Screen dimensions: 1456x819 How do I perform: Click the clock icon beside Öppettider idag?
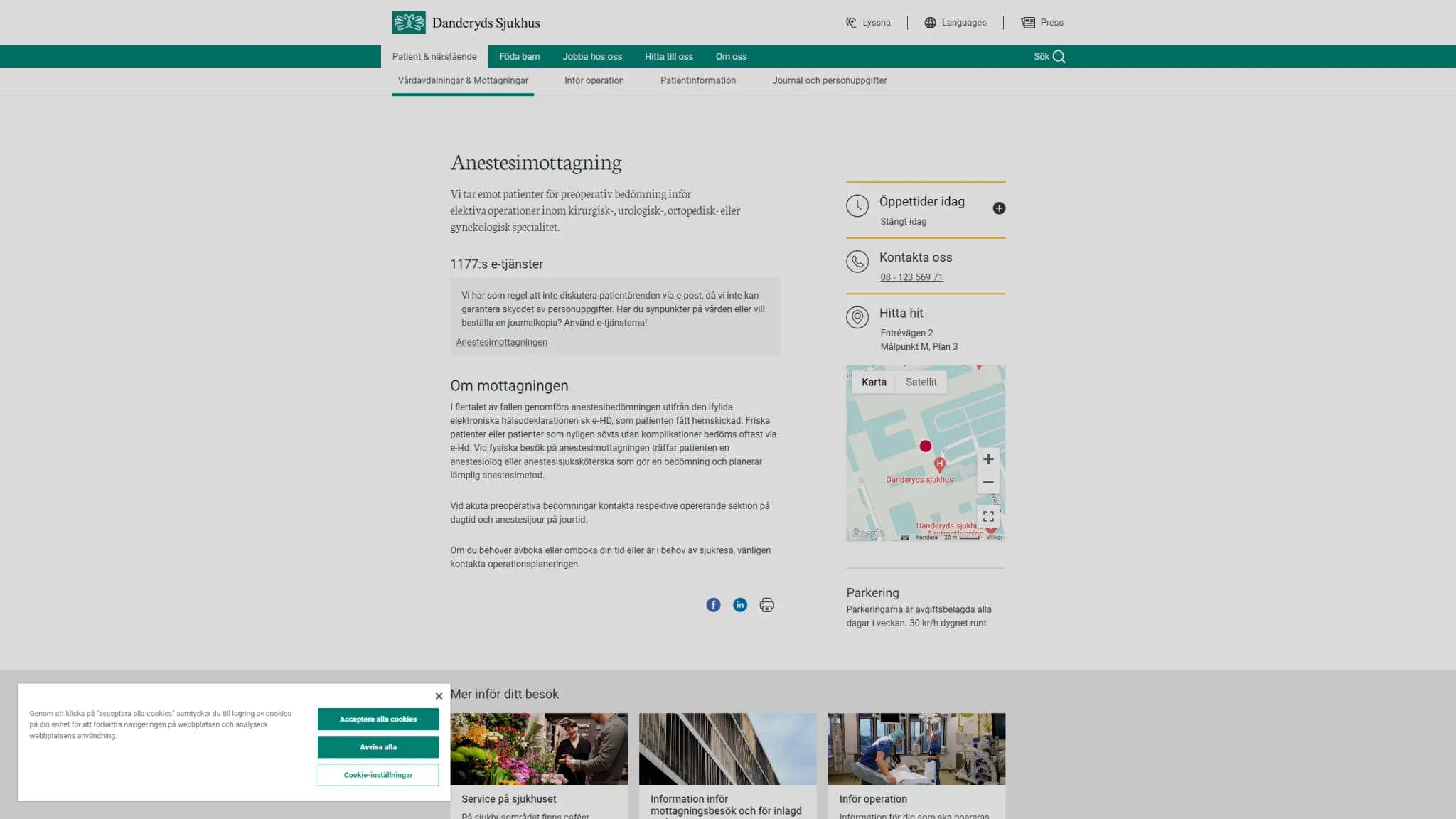click(x=857, y=206)
